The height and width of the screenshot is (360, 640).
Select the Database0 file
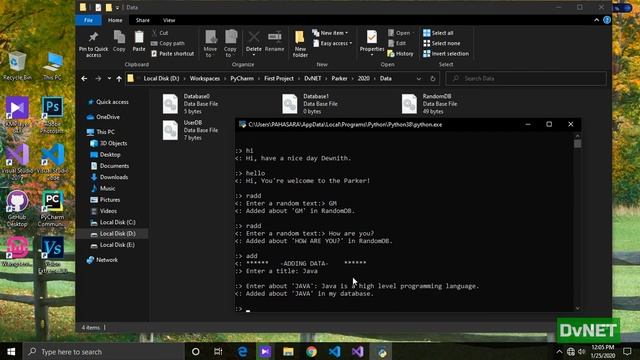point(191,104)
